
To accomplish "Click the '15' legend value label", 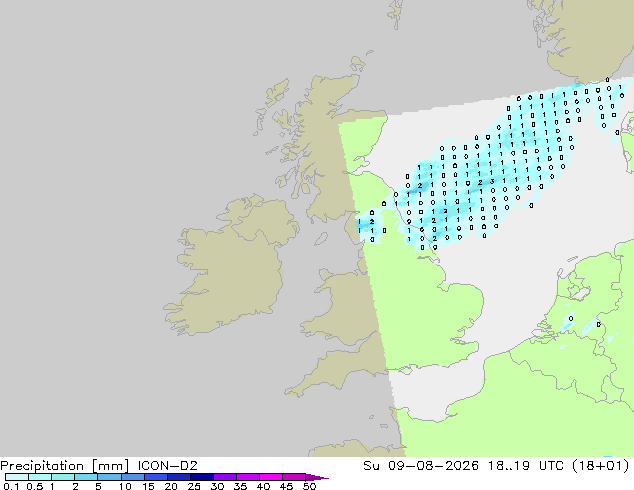I will 148,486.
